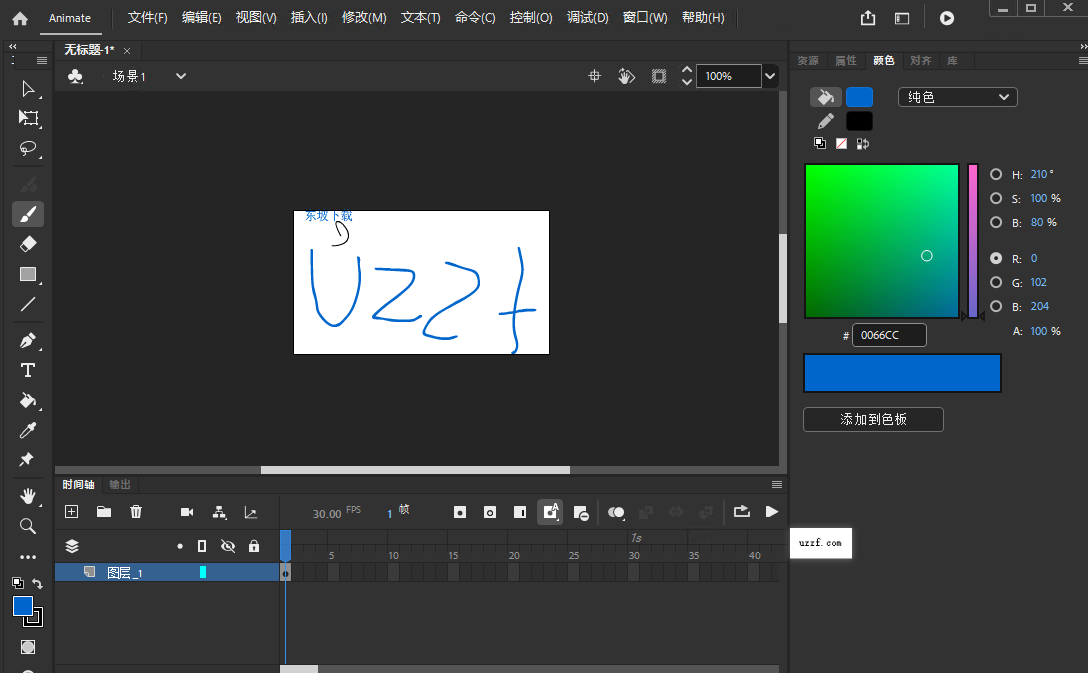This screenshot has height=673, width=1088.
Task: Hide layer 图层_1 with the eye column
Action: click(x=228, y=574)
